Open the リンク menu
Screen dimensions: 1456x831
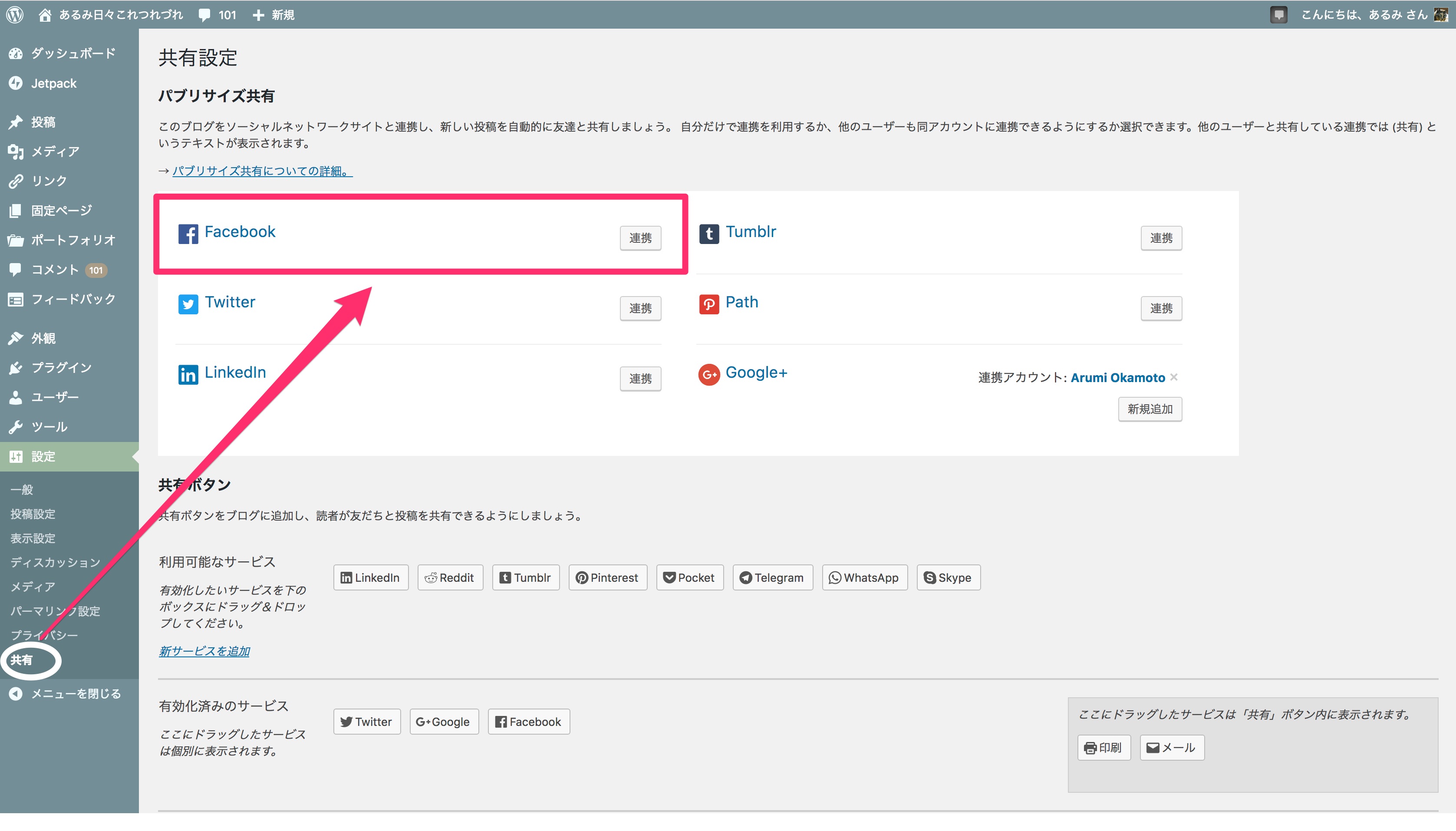tap(69, 181)
